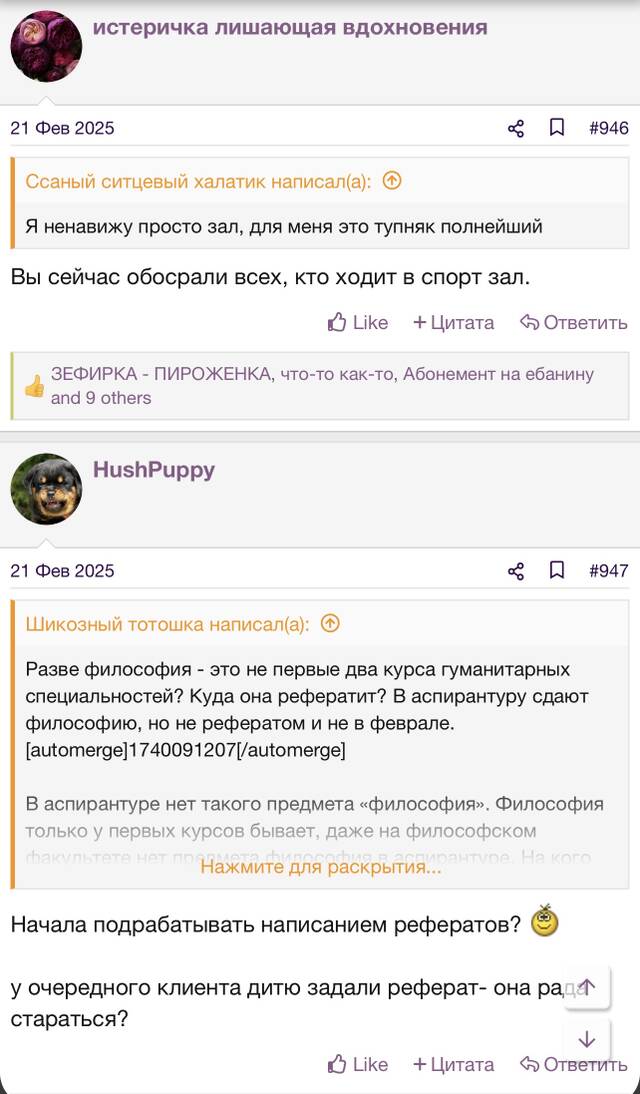Click the scroll-to-bottom arrow button
Screen dimensions: 640x1094
click(587, 1040)
